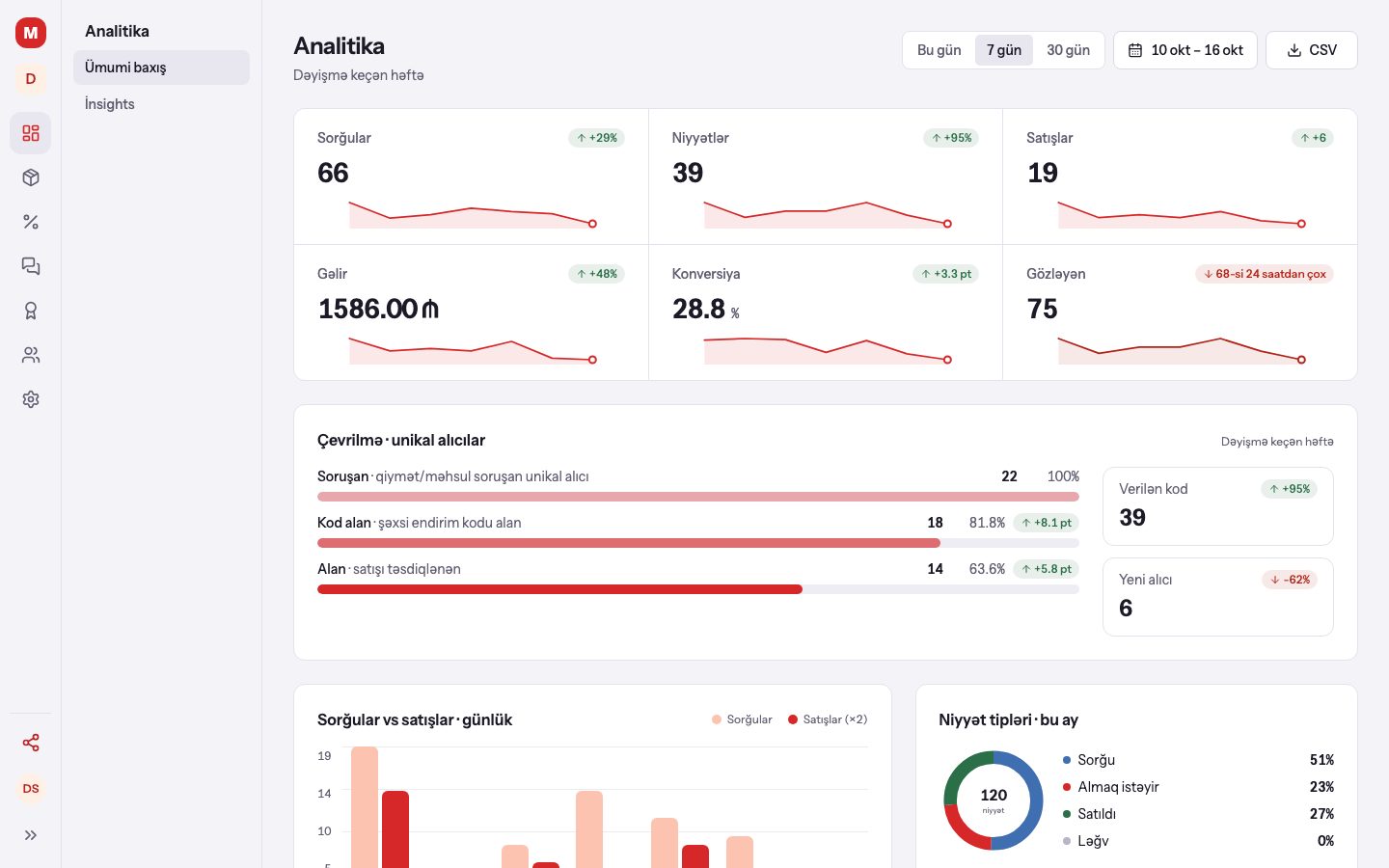Open the red M logo home
This screenshot has height=868, width=1389.
(x=31, y=33)
